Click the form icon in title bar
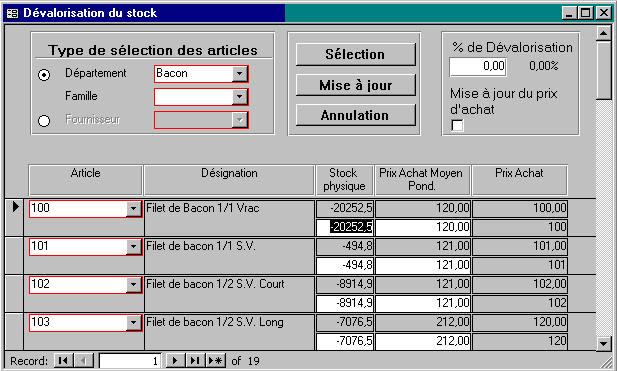The height and width of the screenshot is (371, 617). pyautogui.click(x=13, y=13)
